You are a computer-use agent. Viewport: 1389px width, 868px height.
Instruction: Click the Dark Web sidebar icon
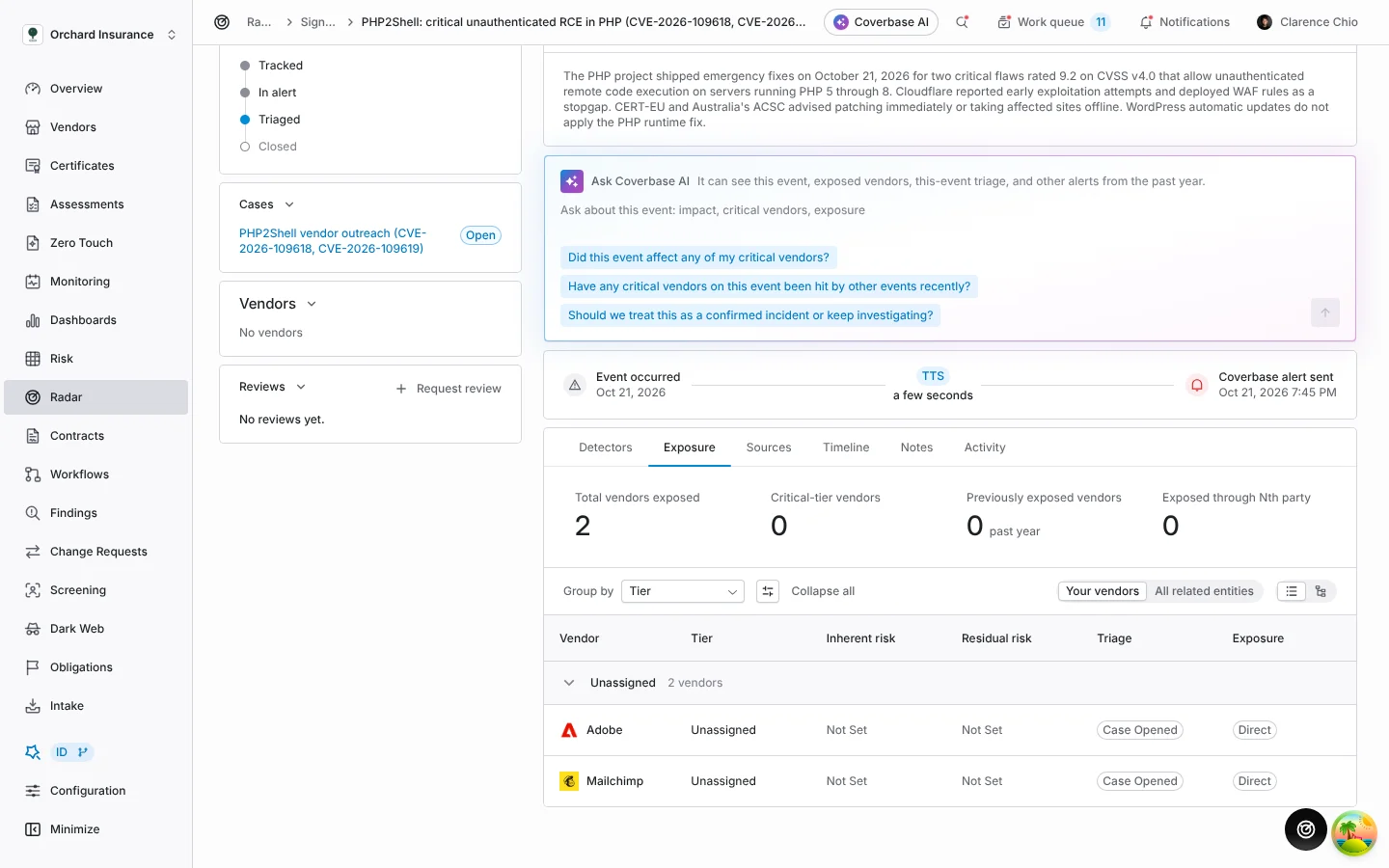(33, 629)
